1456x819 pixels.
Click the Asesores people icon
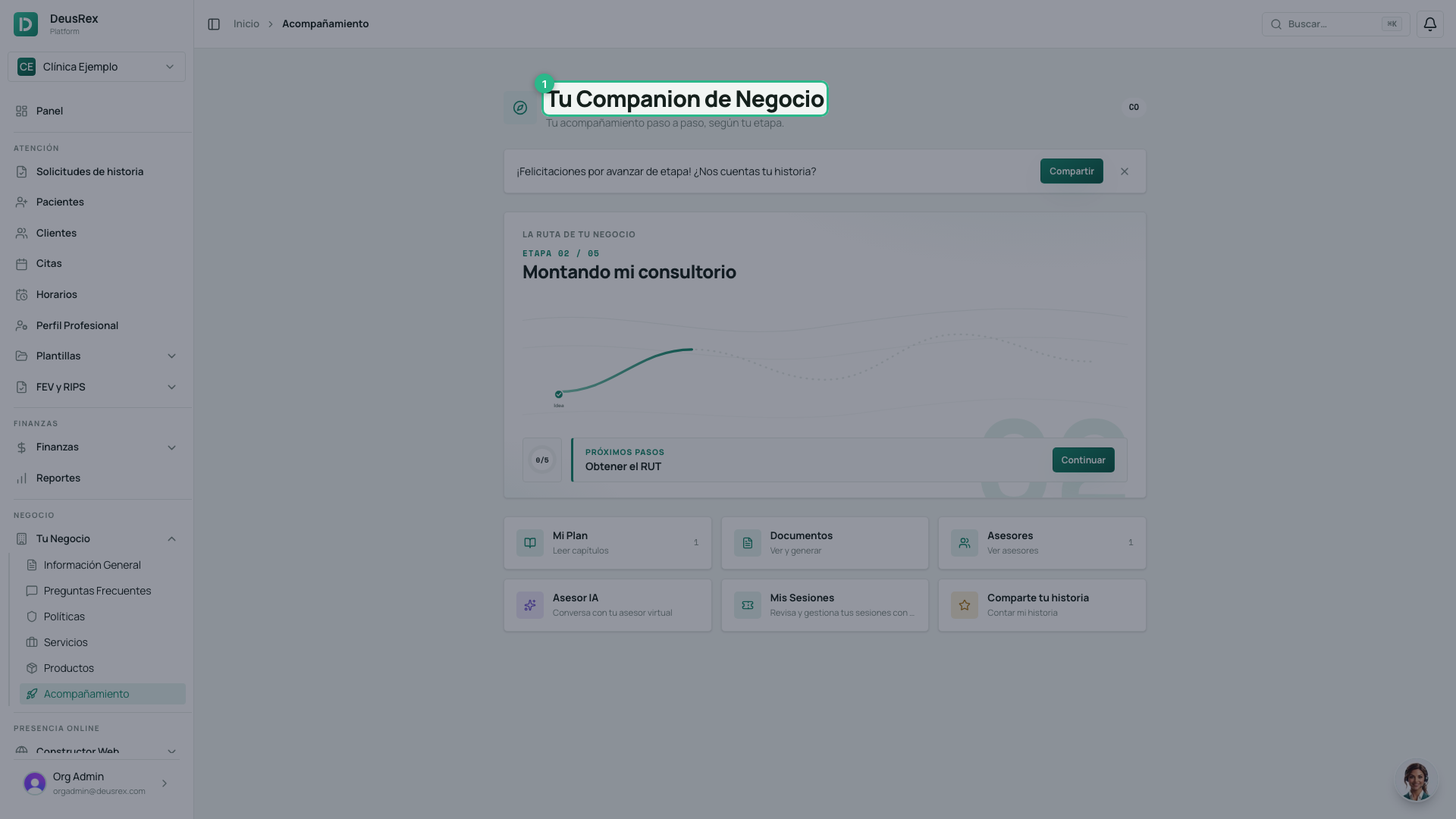965,543
